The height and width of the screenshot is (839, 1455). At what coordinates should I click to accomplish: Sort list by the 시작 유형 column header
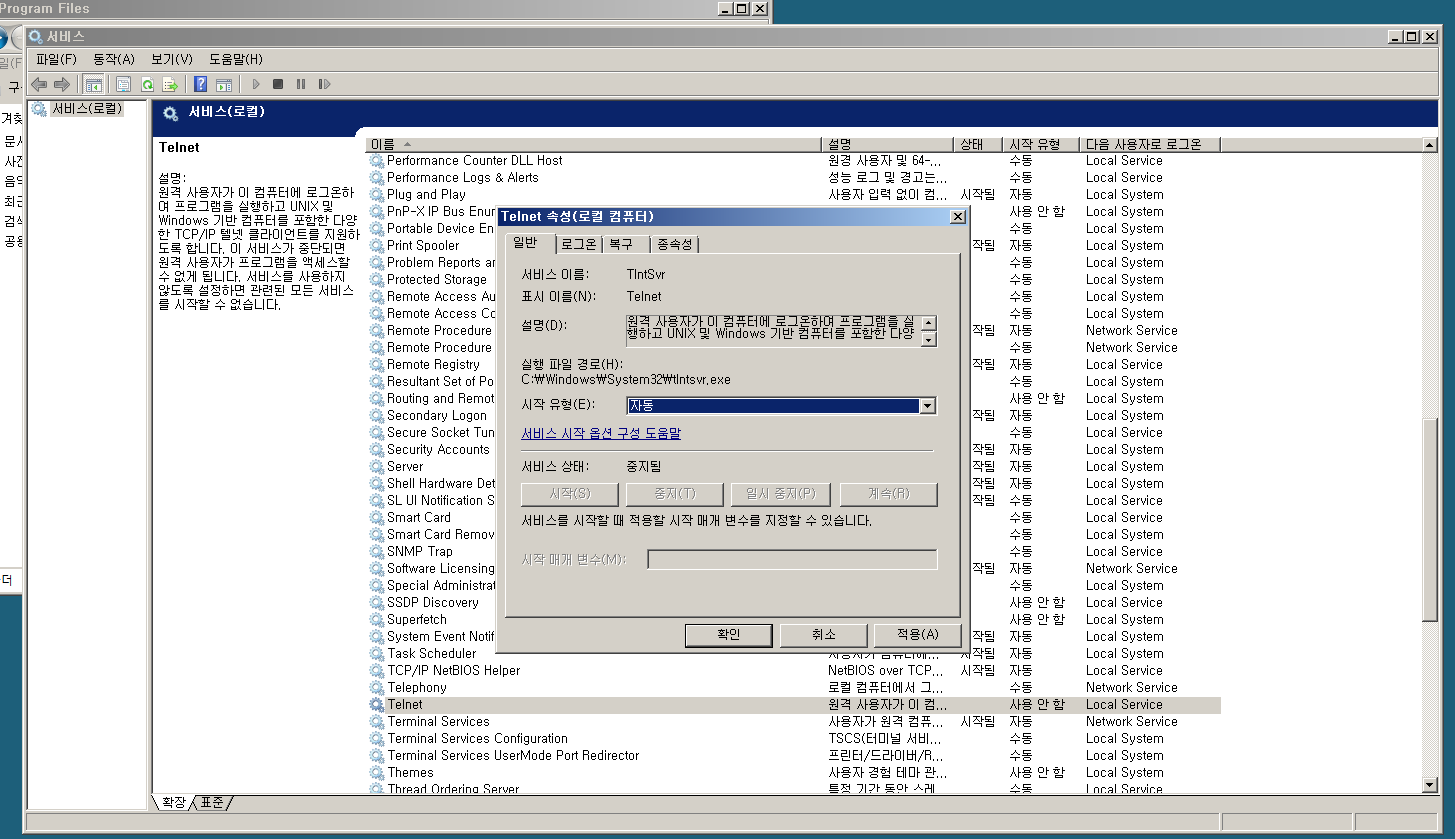[1042, 144]
